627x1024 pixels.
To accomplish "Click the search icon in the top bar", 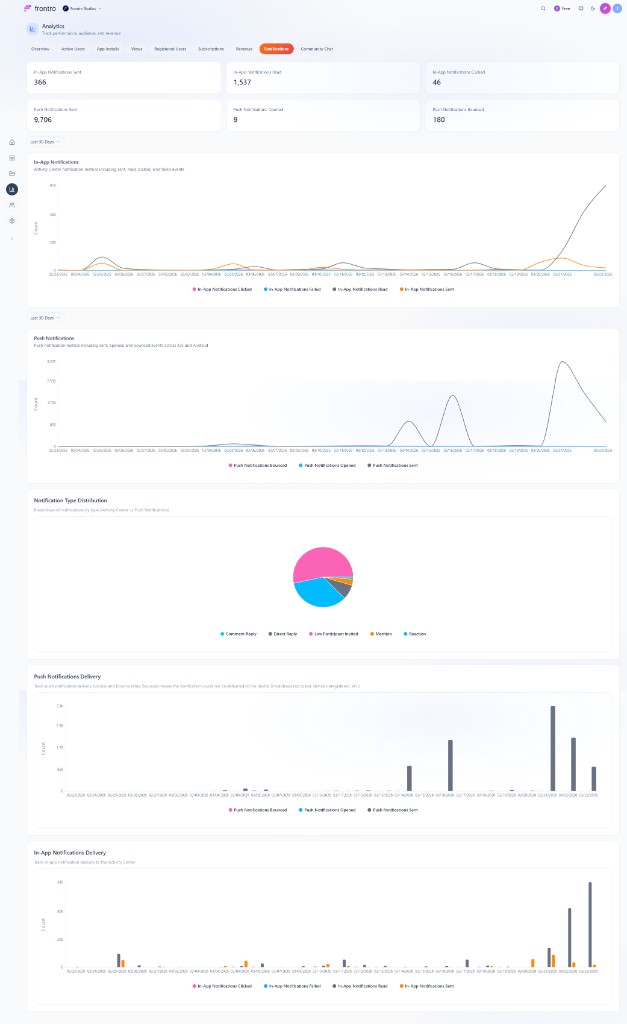I will (x=543, y=8).
